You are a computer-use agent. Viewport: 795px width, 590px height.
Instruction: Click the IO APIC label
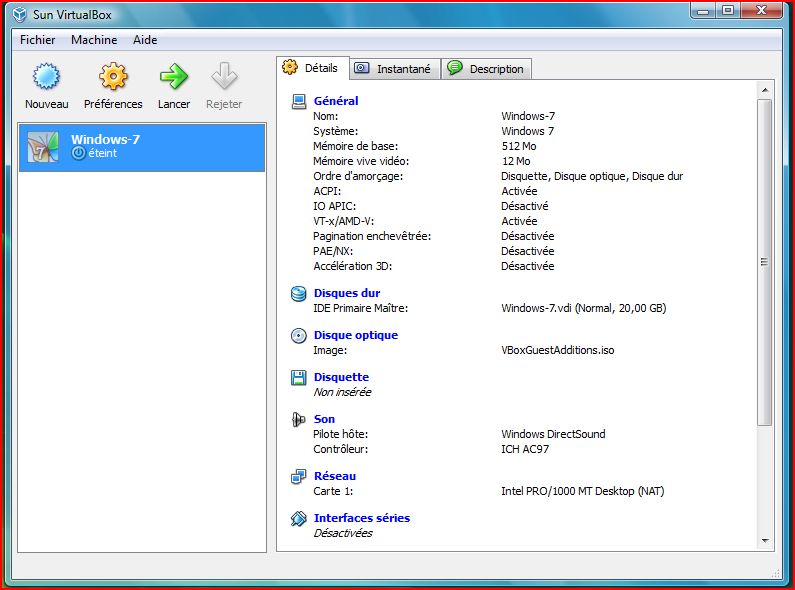click(335, 206)
